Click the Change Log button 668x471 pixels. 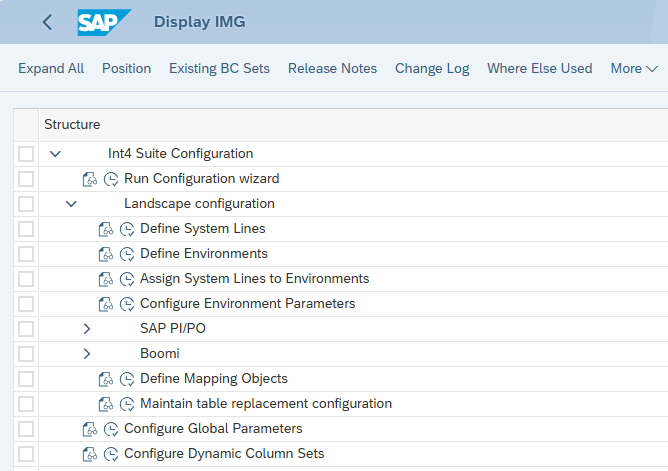click(x=432, y=68)
